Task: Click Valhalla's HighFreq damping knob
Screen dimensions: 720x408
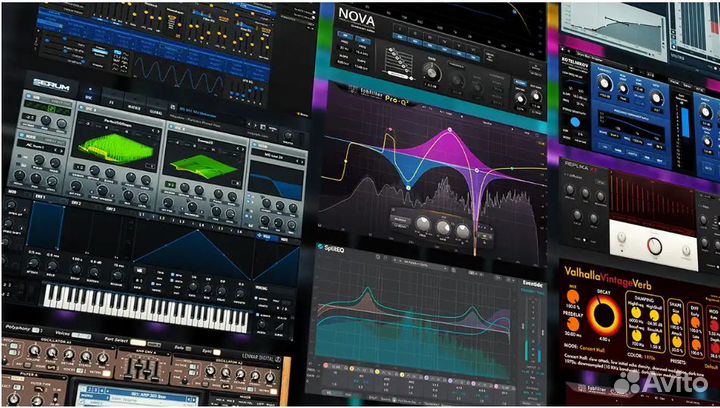Action: tap(636, 314)
